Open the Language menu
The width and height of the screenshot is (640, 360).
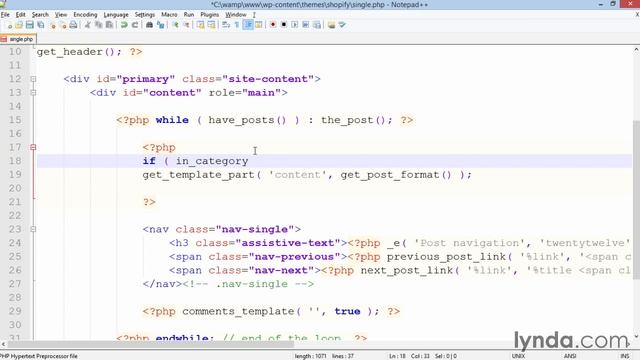(x=116, y=15)
